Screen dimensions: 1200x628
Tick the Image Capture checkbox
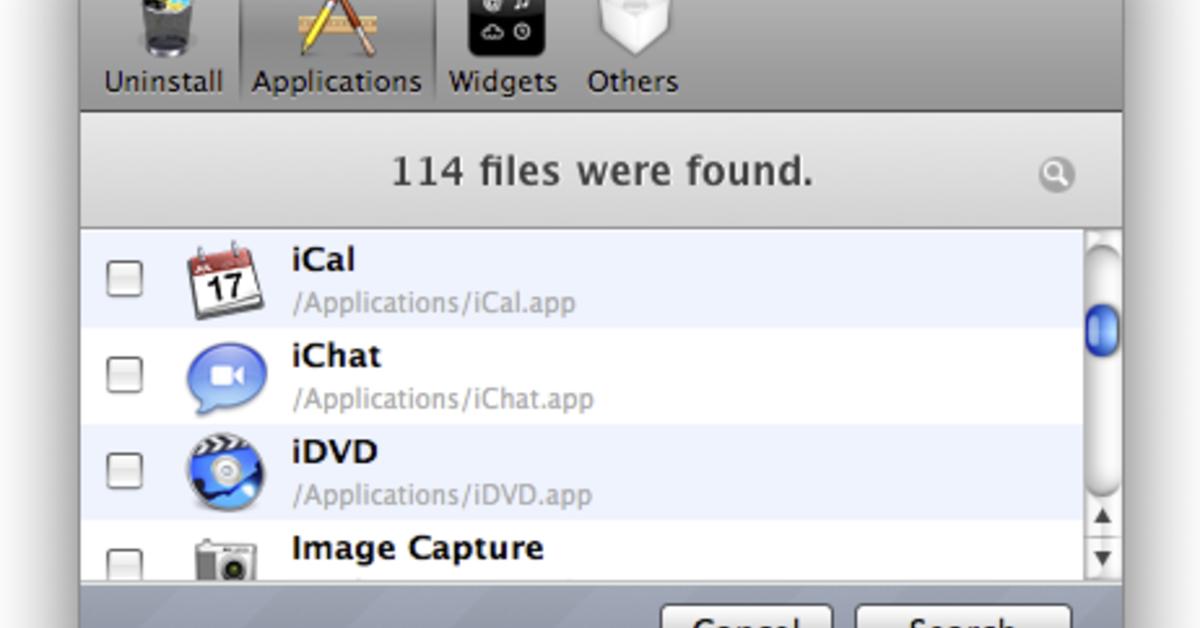click(x=125, y=563)
